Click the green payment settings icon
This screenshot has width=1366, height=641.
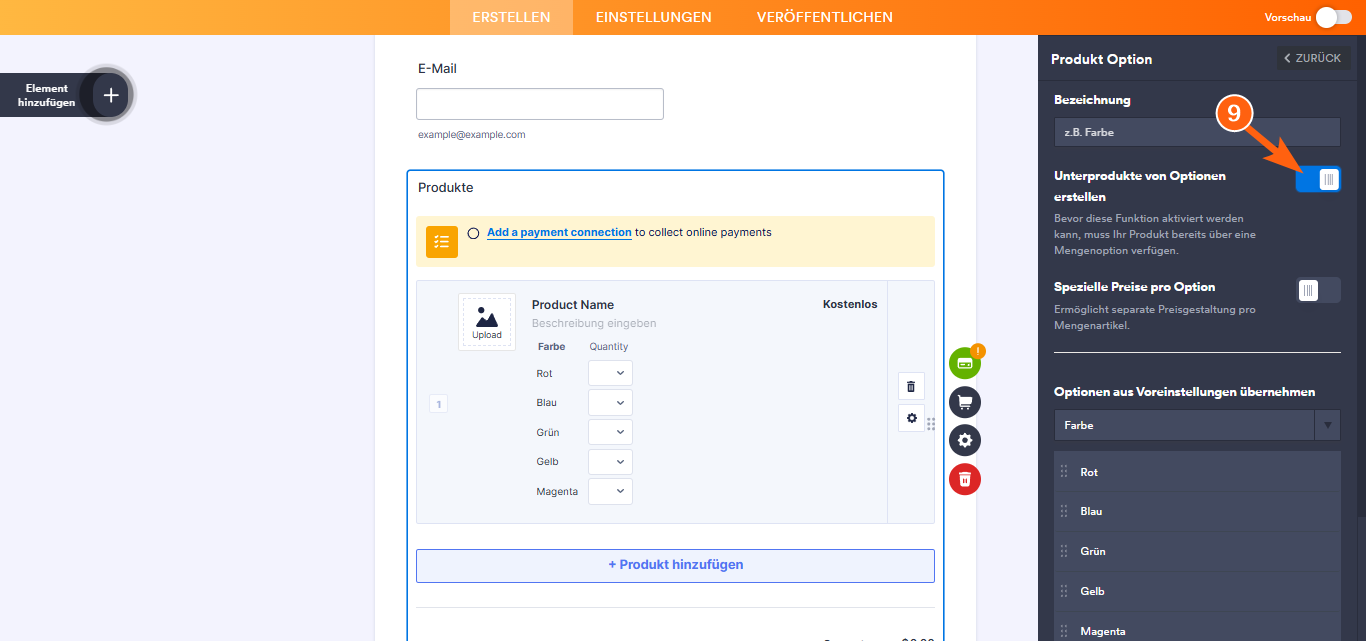point(965,363)
